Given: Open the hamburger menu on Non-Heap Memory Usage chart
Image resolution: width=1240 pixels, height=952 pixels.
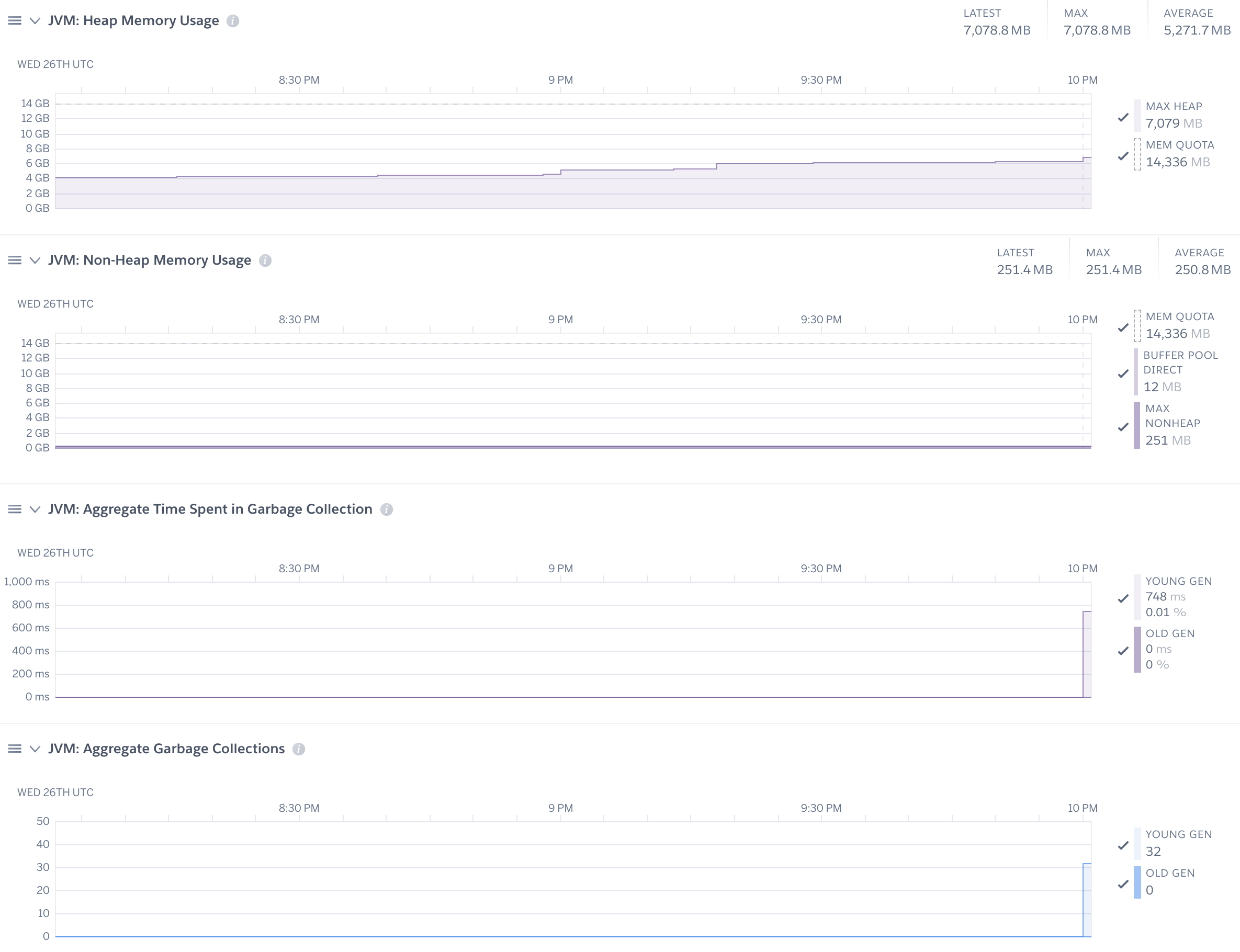Looking at the screenshot, I should tap(14, 260).
